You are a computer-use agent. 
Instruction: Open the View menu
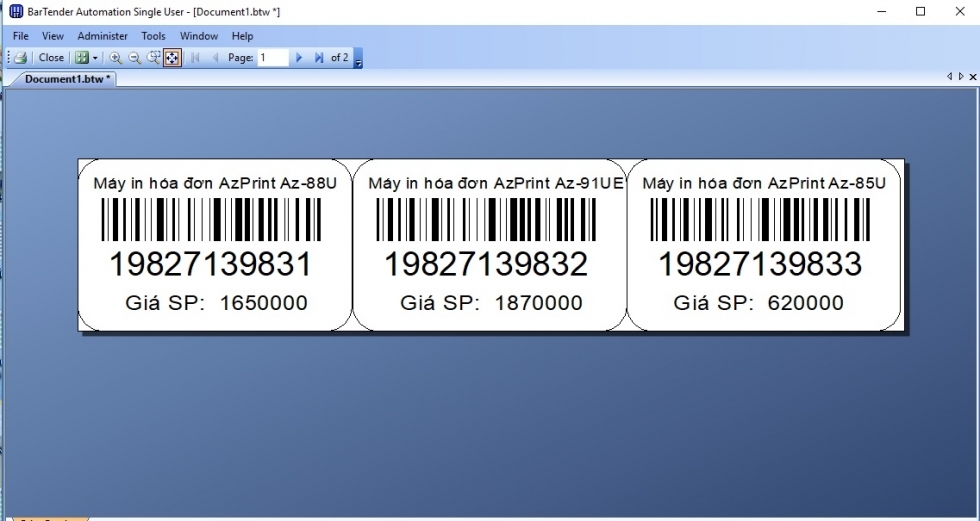52,36
